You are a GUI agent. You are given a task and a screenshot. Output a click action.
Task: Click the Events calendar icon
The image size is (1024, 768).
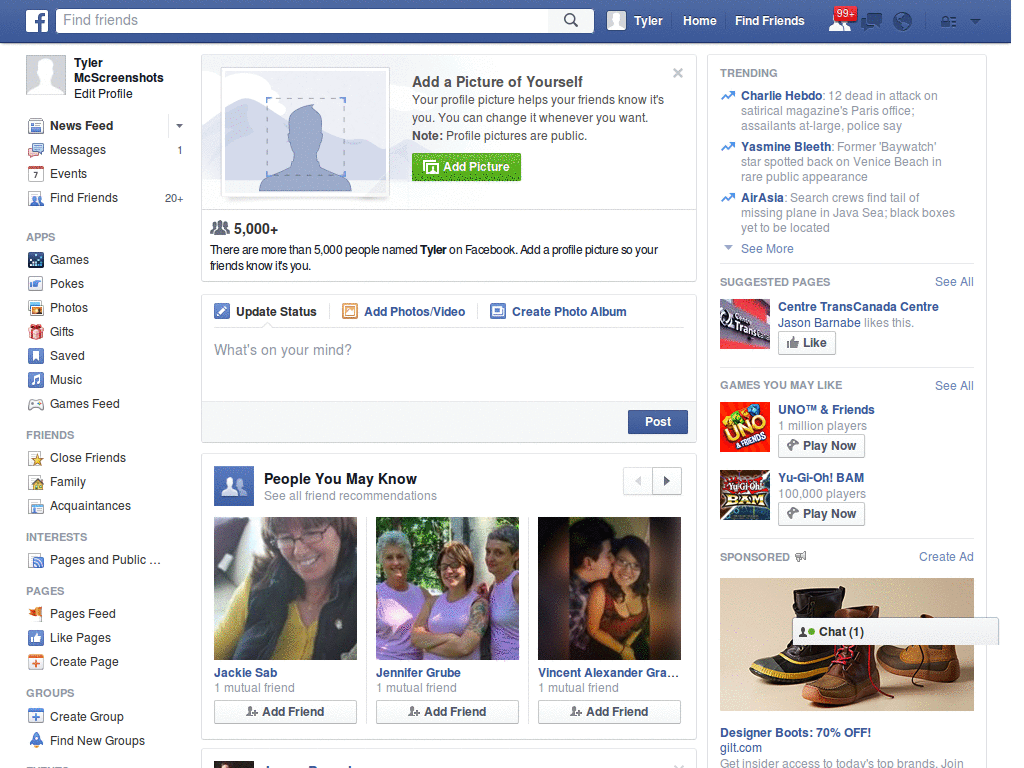pyautogui.click(x=36, y=174)
